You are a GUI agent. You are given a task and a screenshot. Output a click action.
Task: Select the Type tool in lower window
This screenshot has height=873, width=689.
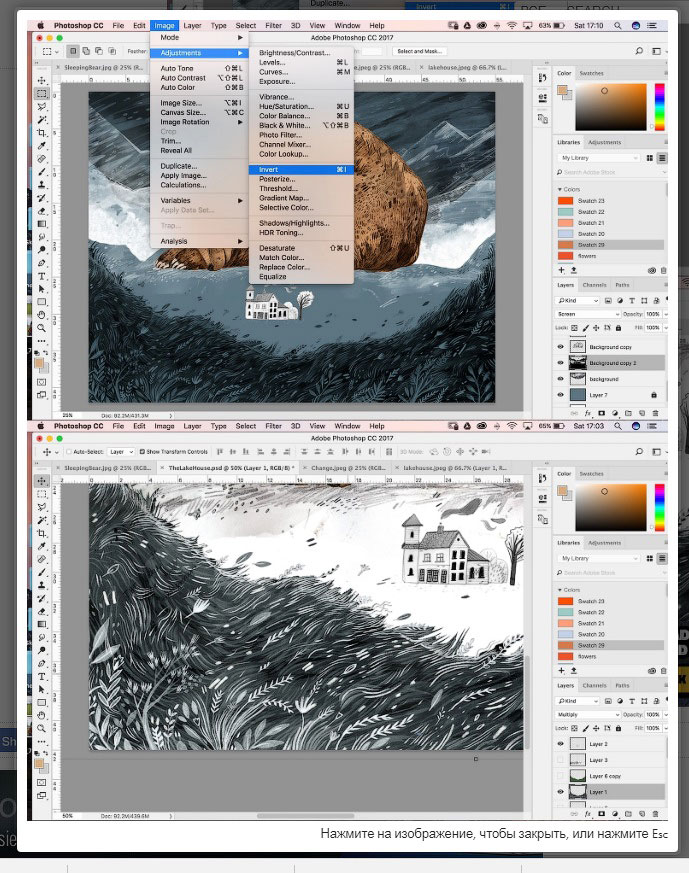click(42, 676)
